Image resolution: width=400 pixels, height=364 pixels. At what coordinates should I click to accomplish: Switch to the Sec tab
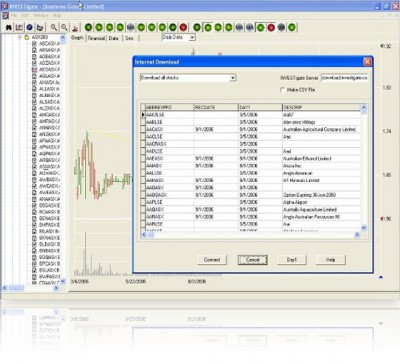129,38
